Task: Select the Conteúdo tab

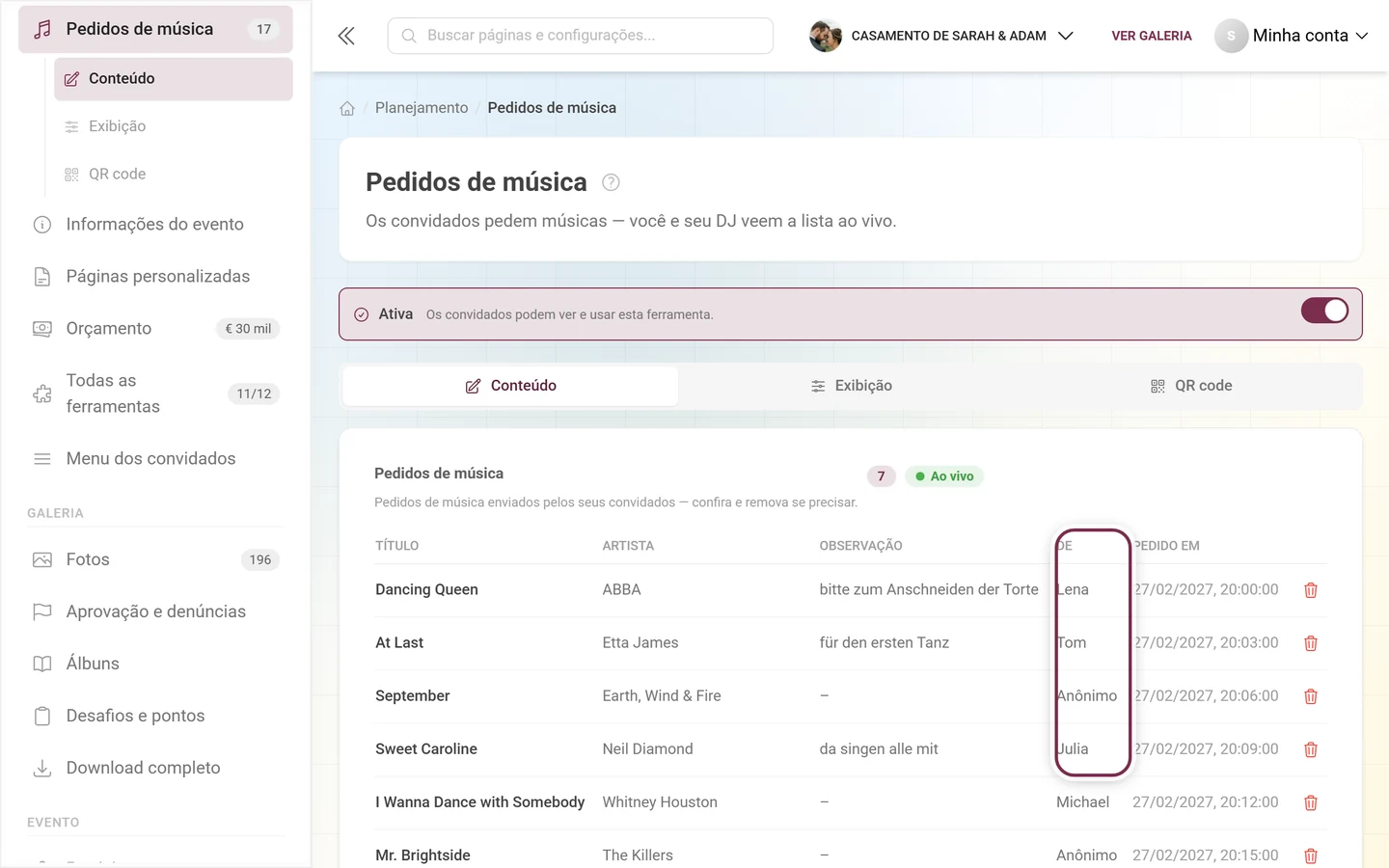Action: click(510, 386)
